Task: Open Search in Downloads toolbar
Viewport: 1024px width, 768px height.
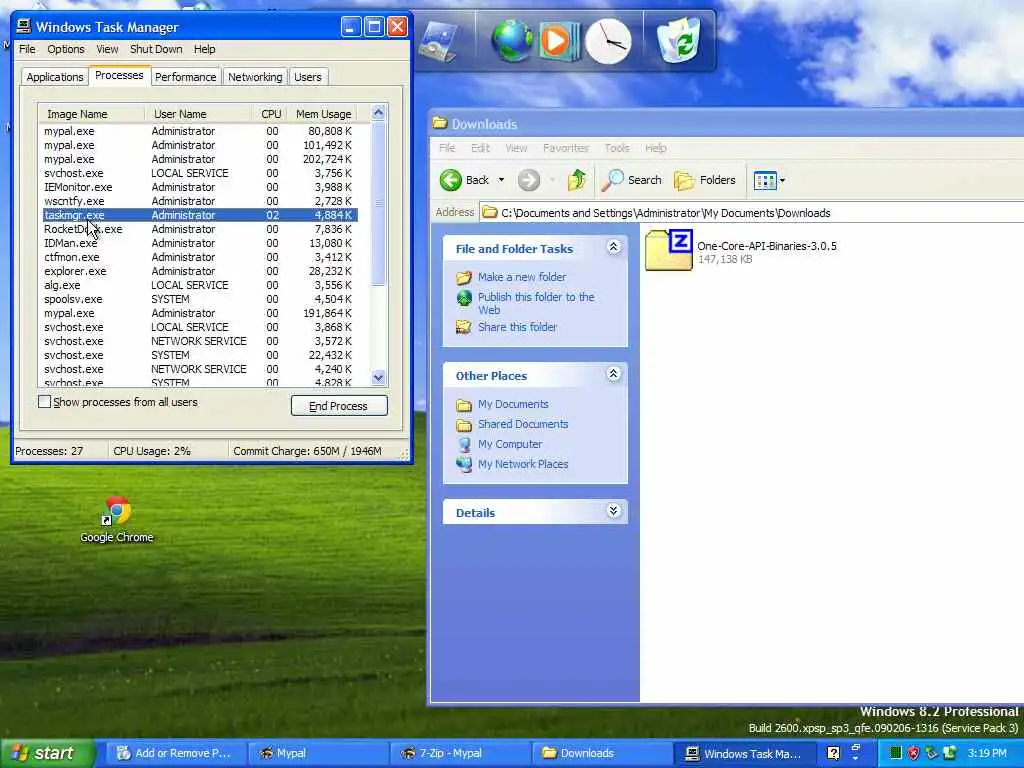Action: coord(632,180)
